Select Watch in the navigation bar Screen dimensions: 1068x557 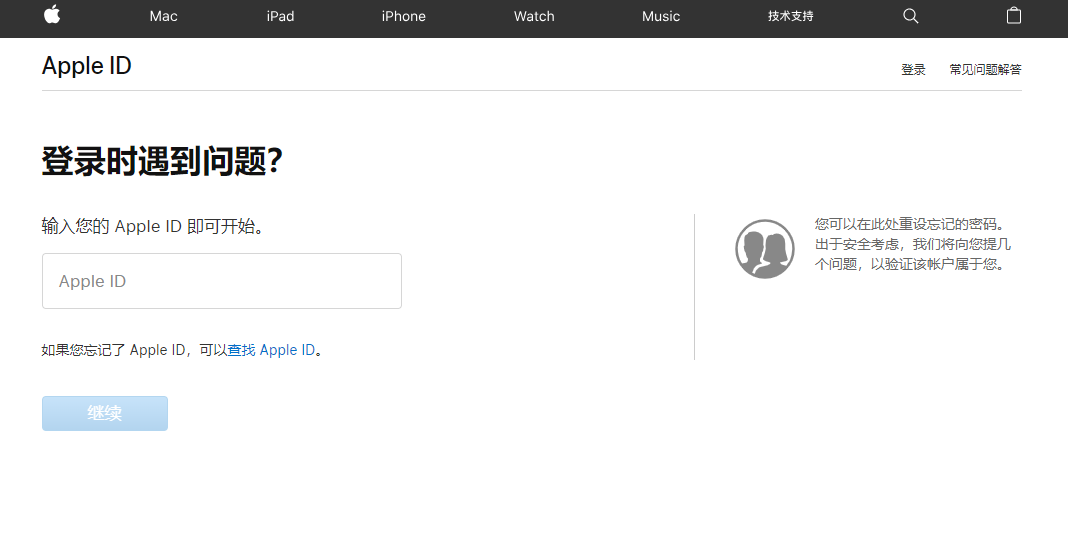[534, 16]
